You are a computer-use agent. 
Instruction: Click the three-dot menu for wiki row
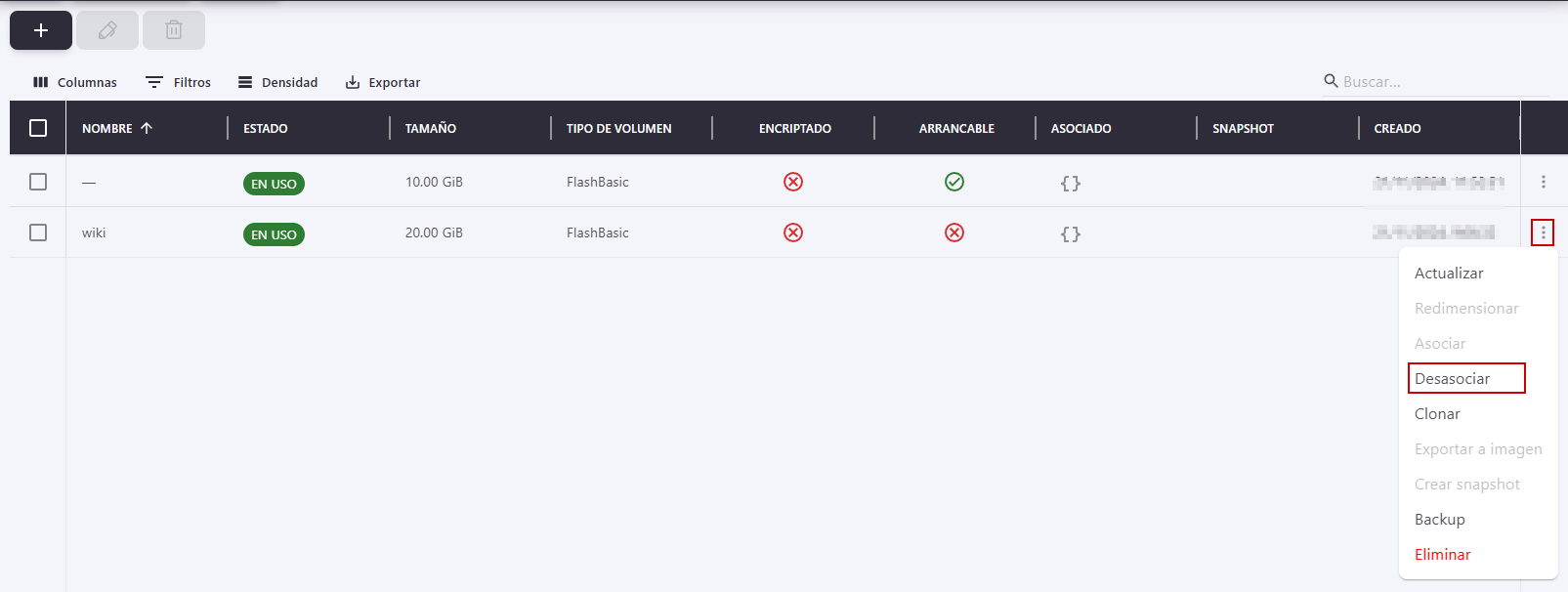point(1544,233)
